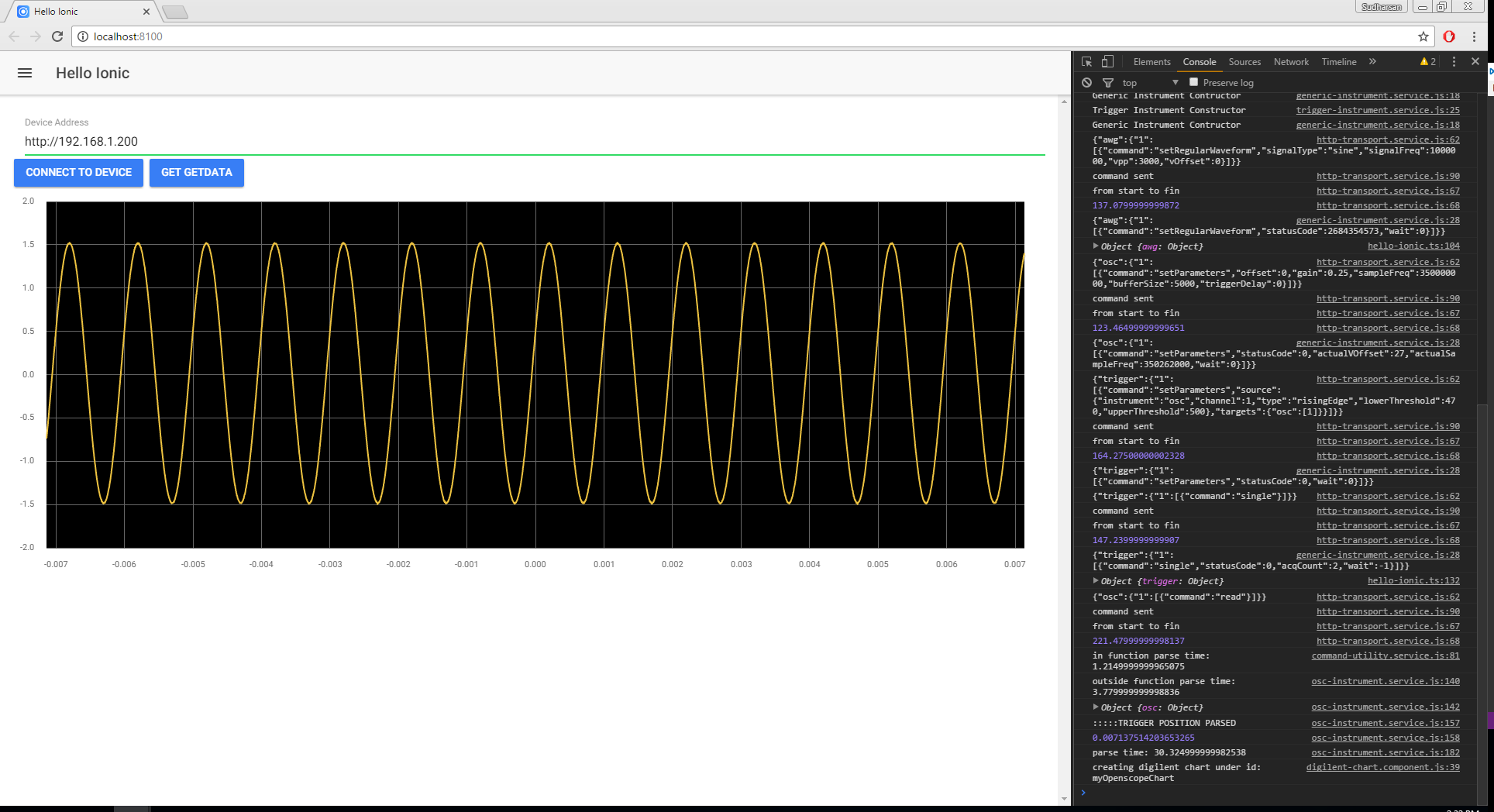Bookmark this page with the star icon
This screenshot has width=1494, height=812.
tap(1423, 36)
